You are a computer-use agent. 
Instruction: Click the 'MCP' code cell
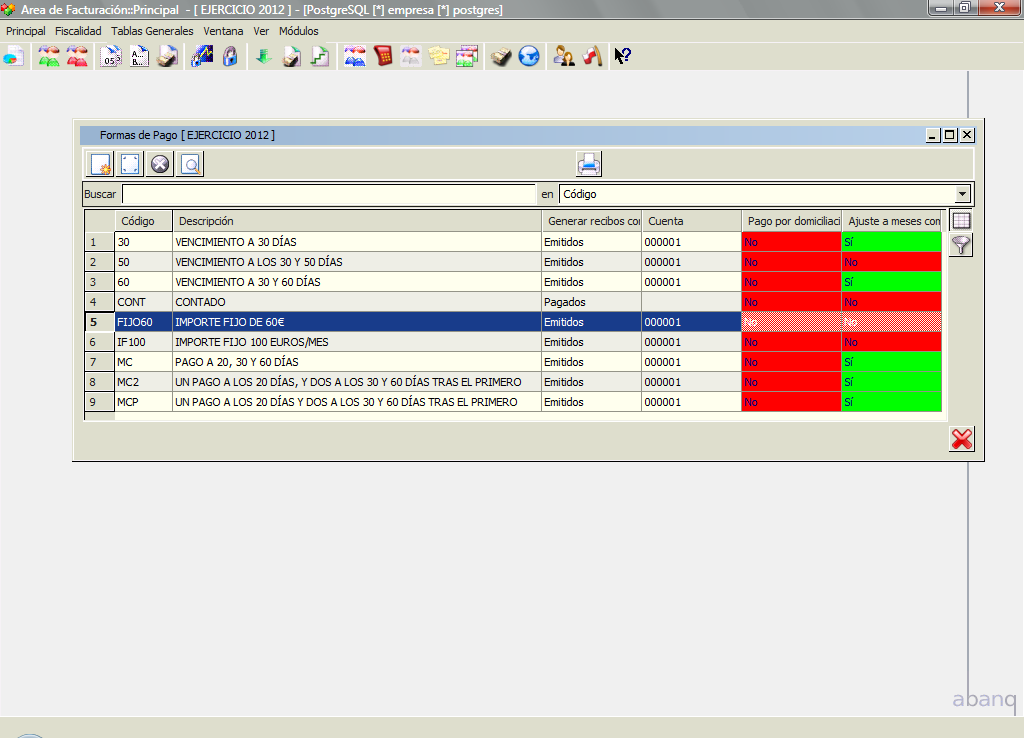point(144,402)
